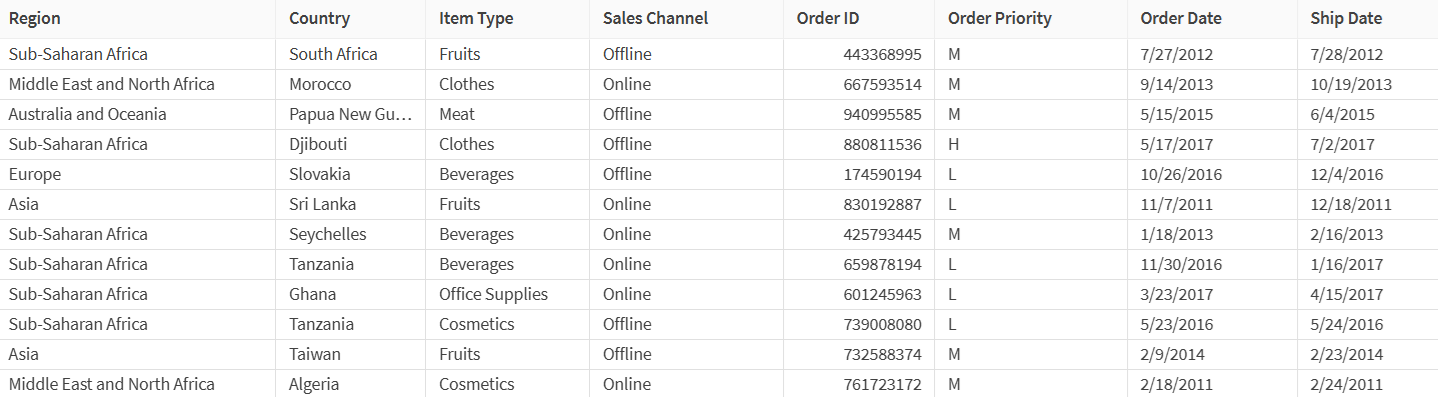
Task: Click the Seychelles country cell
Action: click(x=350, y=234)
